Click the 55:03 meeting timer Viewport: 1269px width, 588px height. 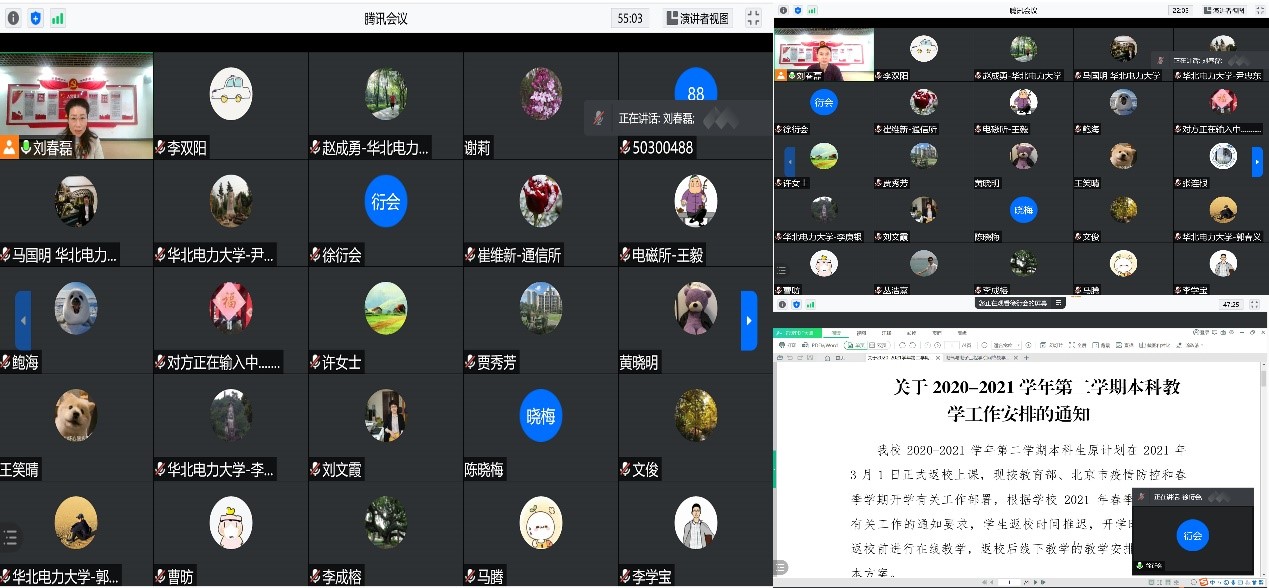(x=630, y=18)
